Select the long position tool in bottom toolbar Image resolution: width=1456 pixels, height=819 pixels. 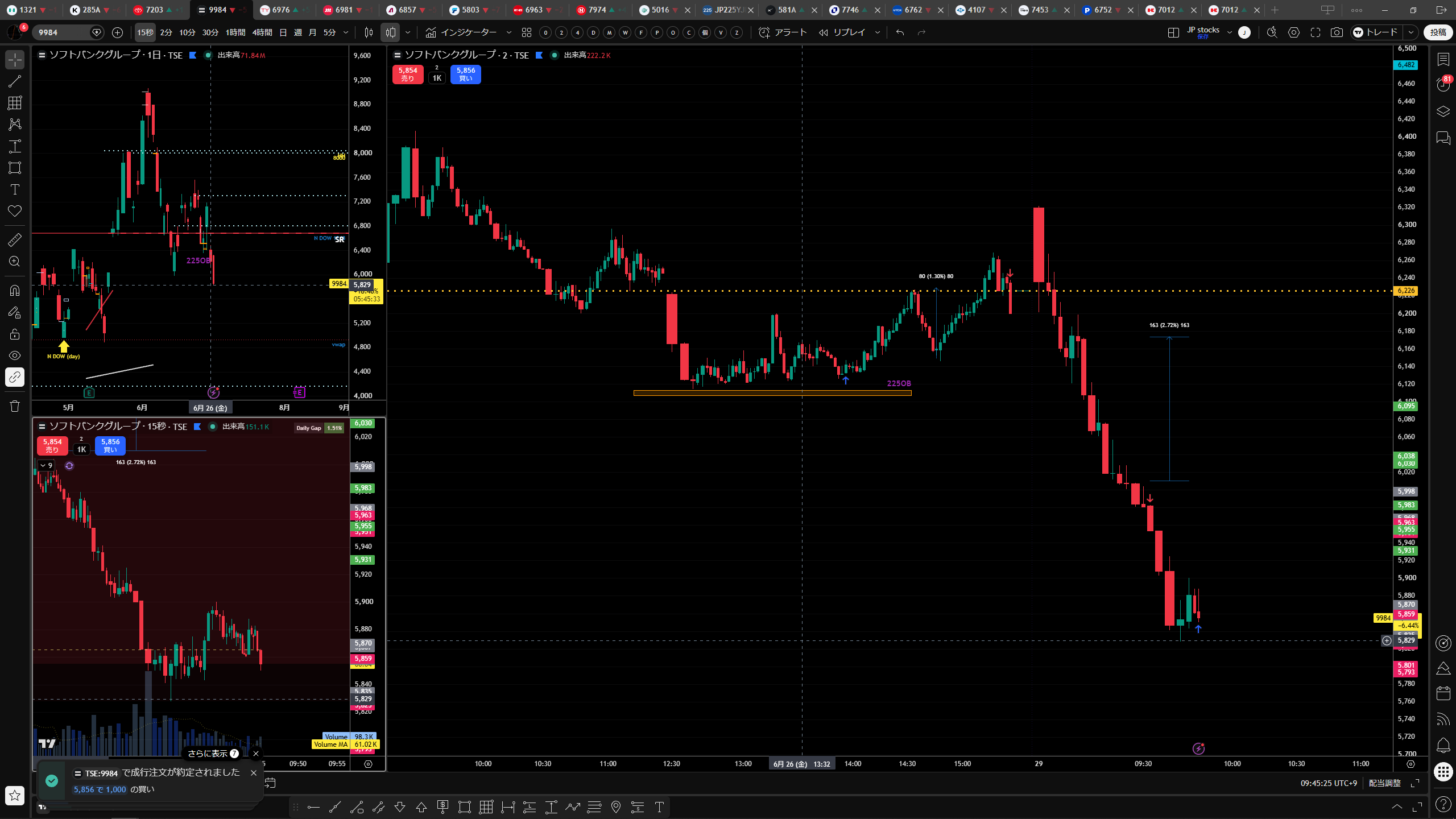[529, 807]
